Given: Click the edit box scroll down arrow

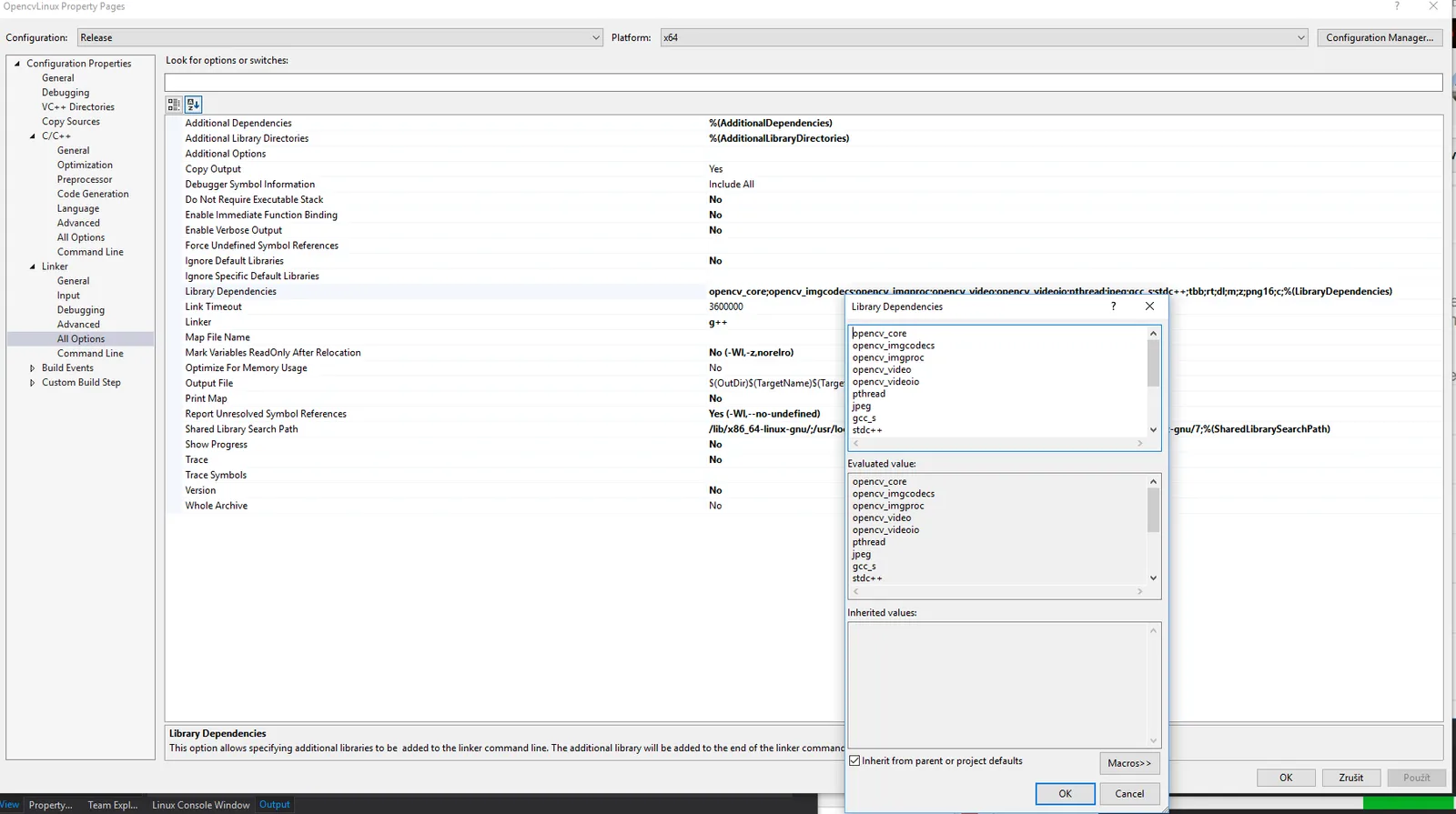Looking at the screenshot, I should [x=1153, y=430].
